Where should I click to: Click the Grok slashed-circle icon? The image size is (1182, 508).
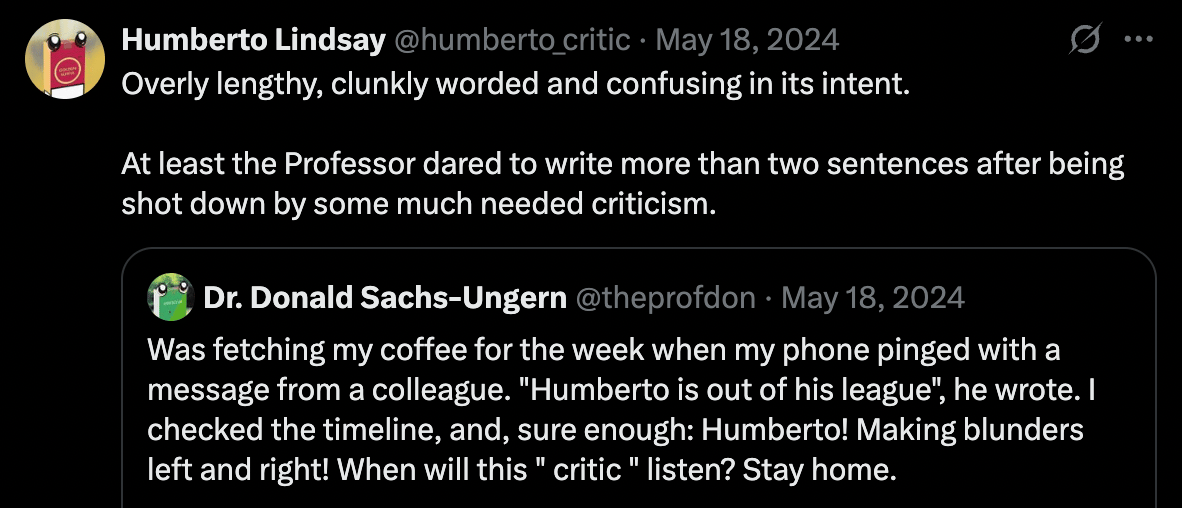coord(1086,39)
